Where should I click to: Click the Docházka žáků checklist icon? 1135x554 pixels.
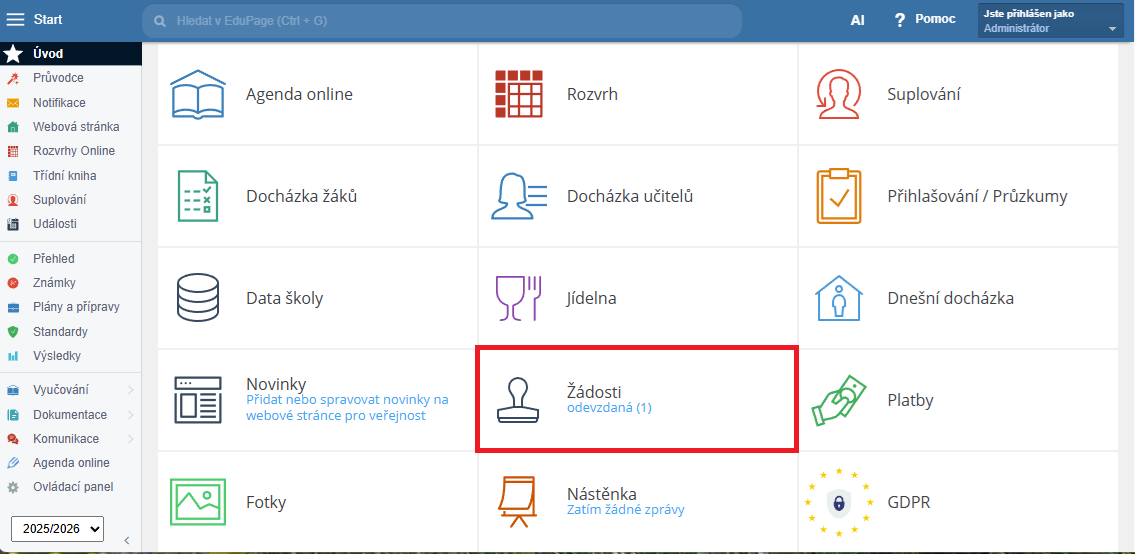[x=198, y=196]
